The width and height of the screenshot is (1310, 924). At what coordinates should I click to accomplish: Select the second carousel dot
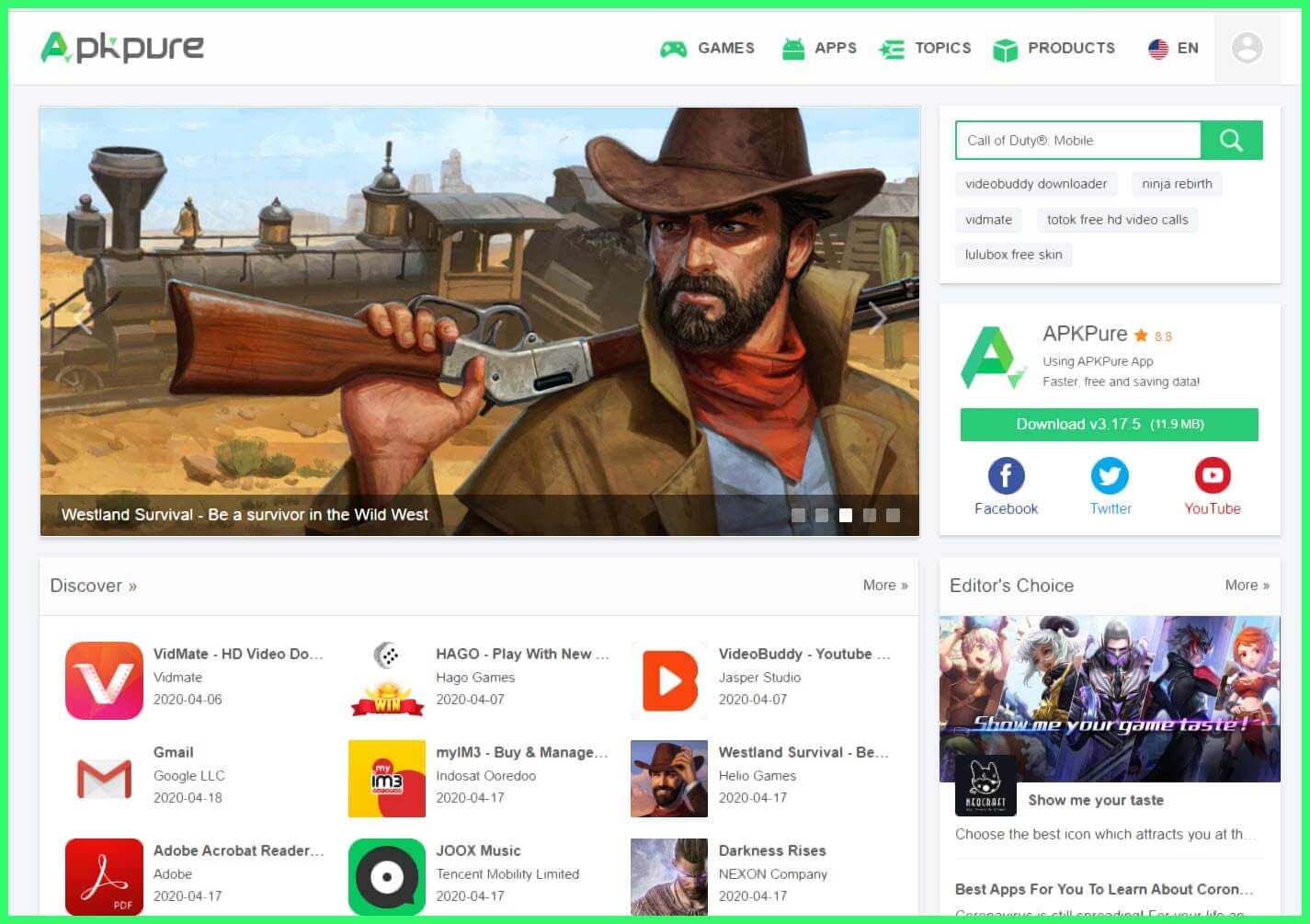click(x=822, y=515)
